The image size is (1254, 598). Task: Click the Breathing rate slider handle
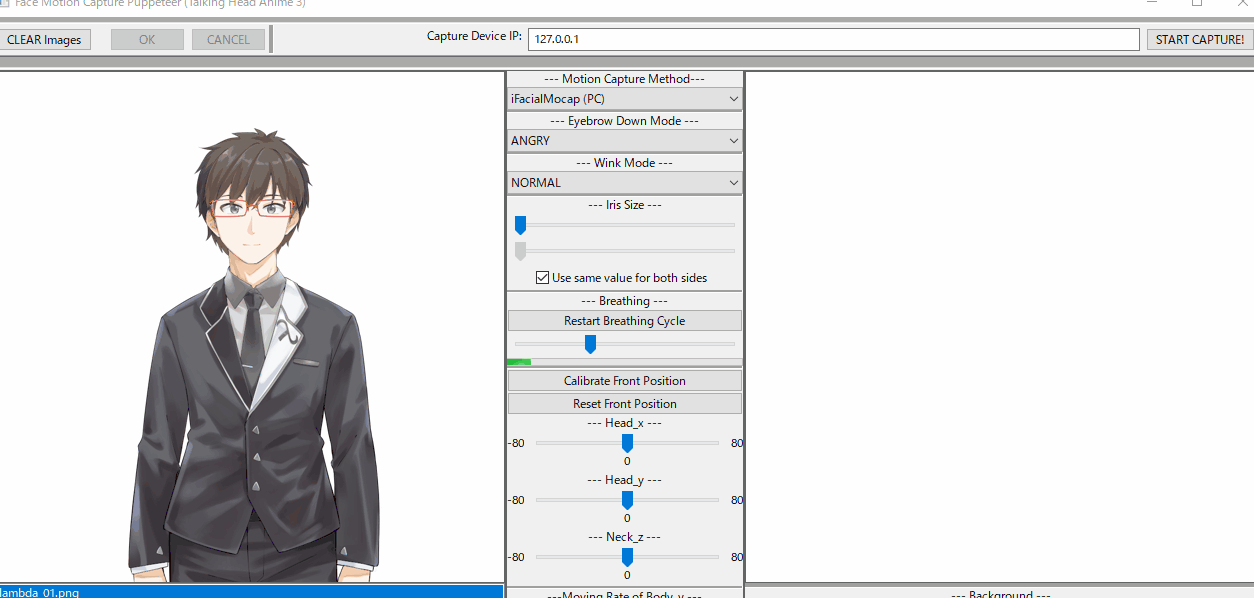(x=590, y=345)
